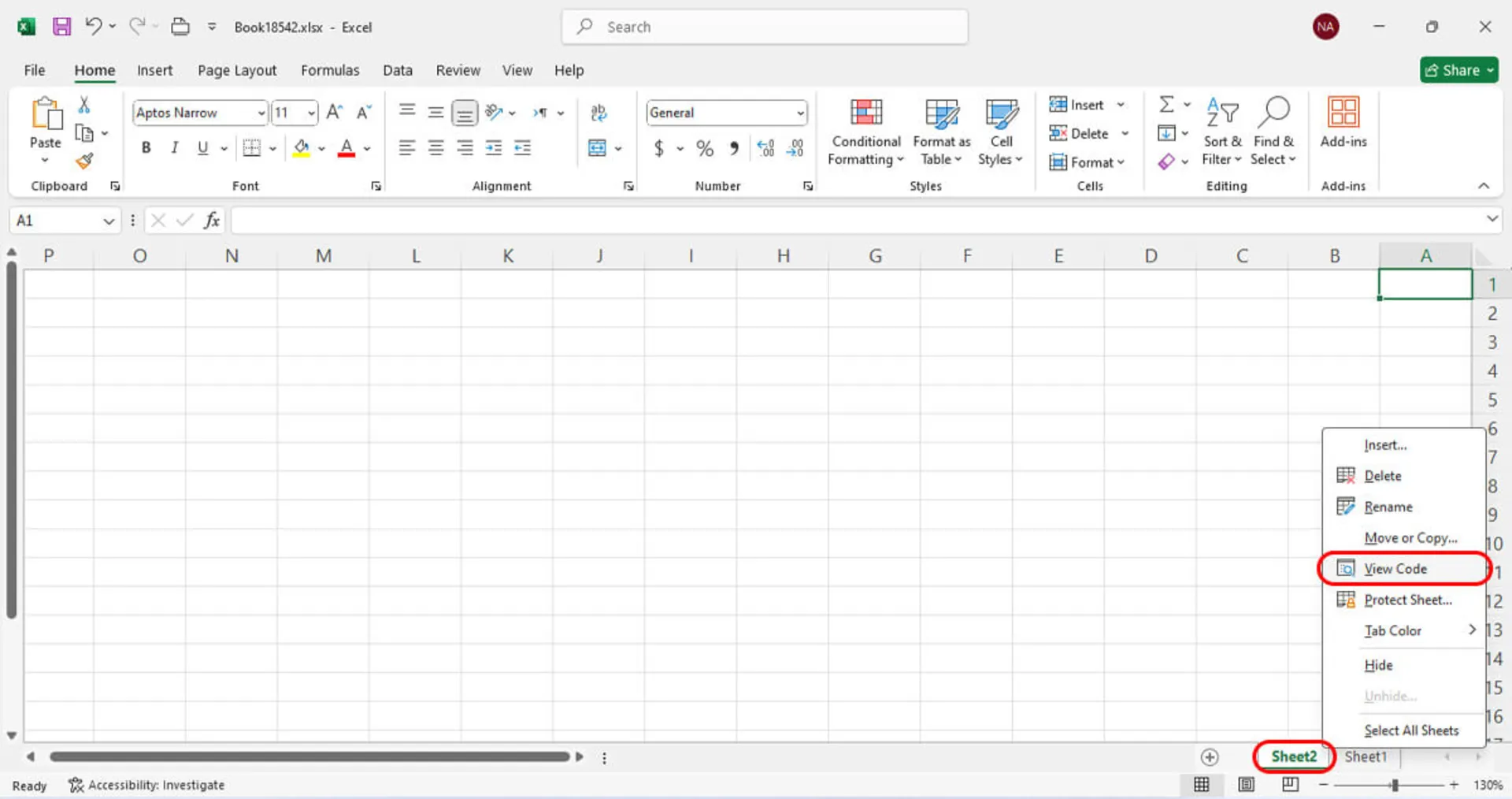This screenshot has height=799, width=1512.
Task: Select View Code from context menu
Action: coord(1395,569)
